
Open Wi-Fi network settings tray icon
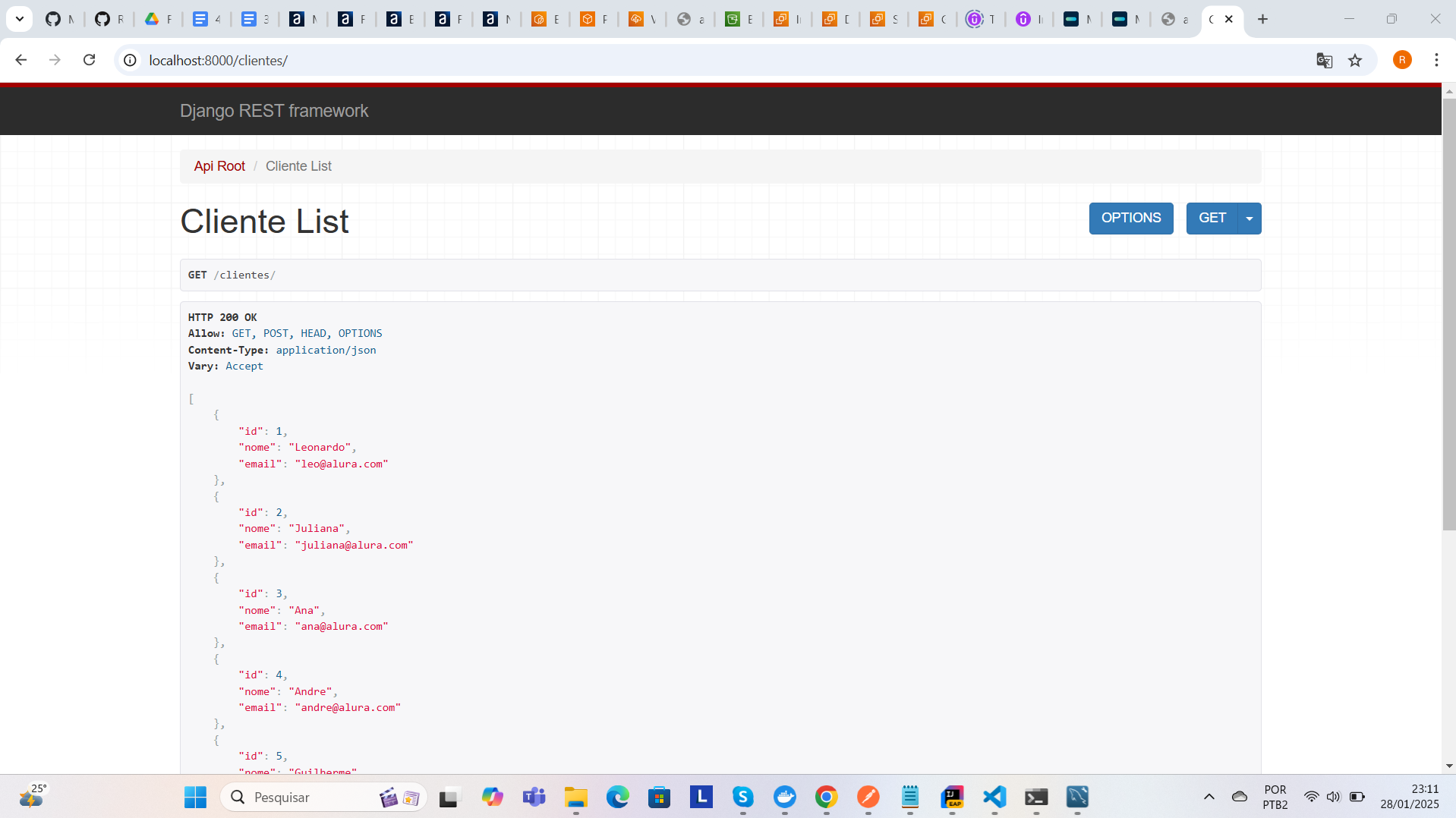click(1311, 798)
